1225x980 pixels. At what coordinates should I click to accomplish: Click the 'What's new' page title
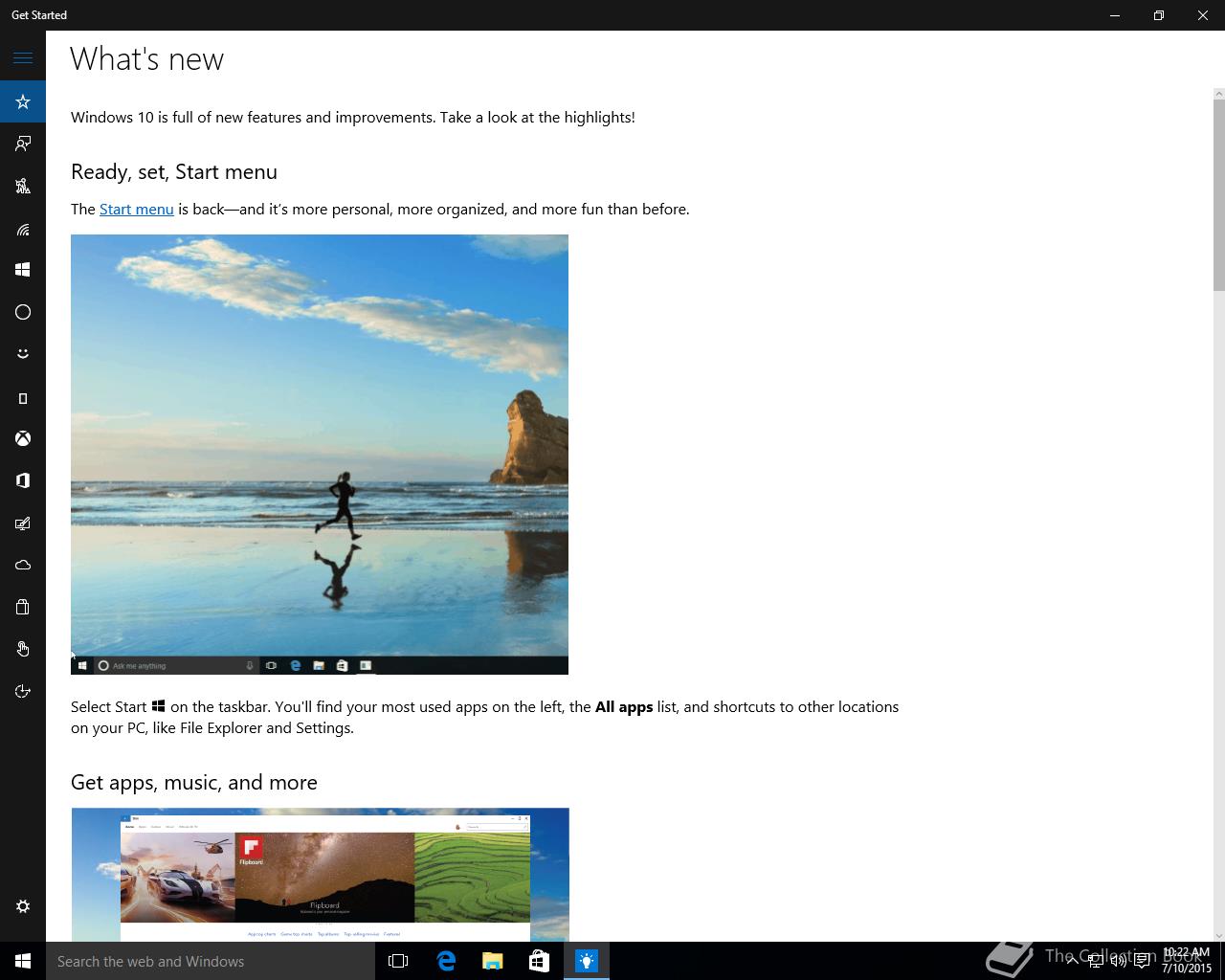click(147, 58)
